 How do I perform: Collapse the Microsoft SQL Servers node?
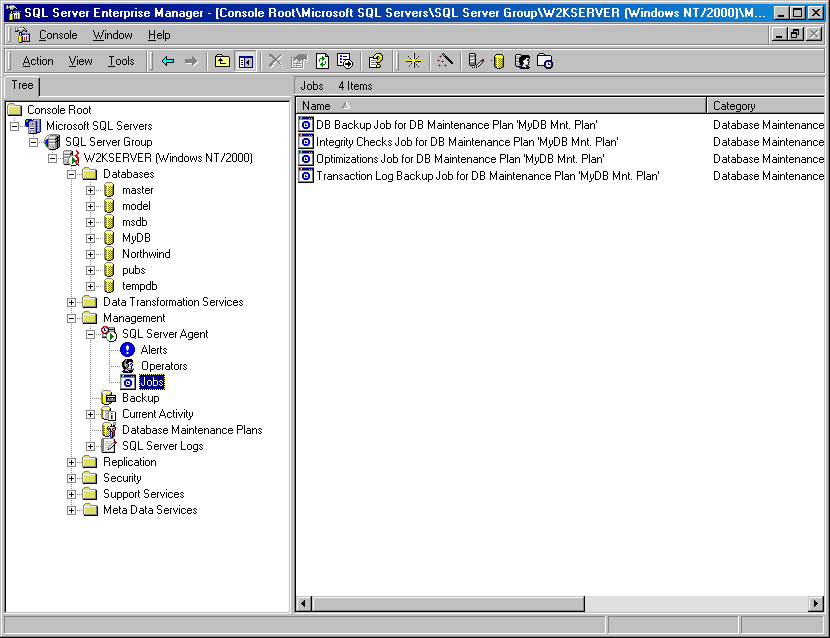point(14,126)
